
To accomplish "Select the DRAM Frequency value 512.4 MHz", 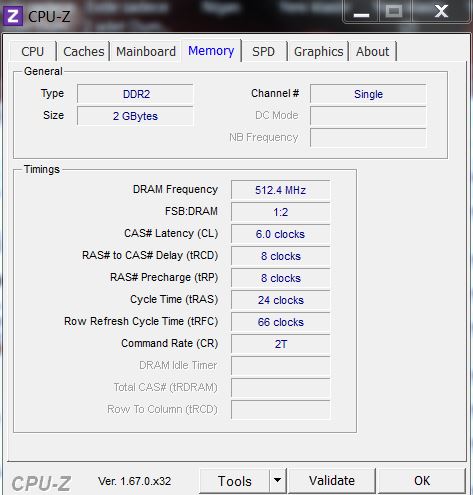I will click(x=281, y=190).
